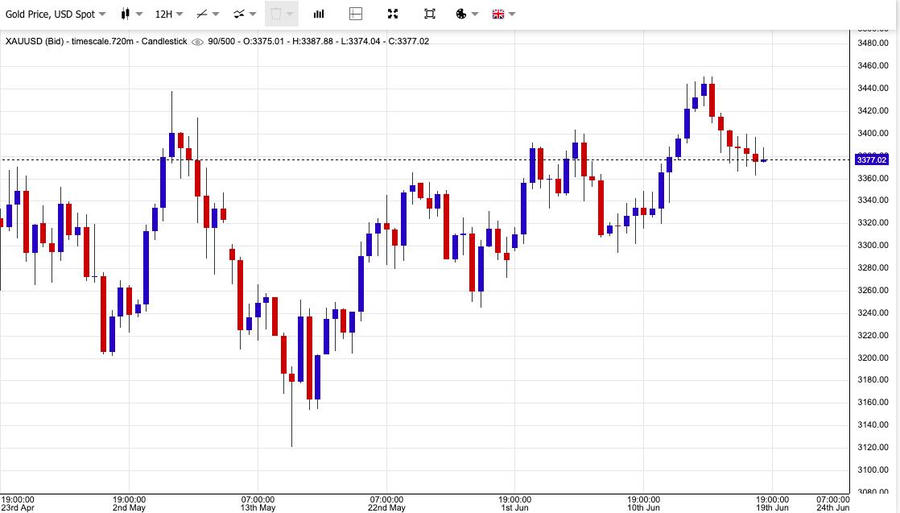
Task: Click the 3400.00 level on price axis
Action: click(x=873, y=133)
